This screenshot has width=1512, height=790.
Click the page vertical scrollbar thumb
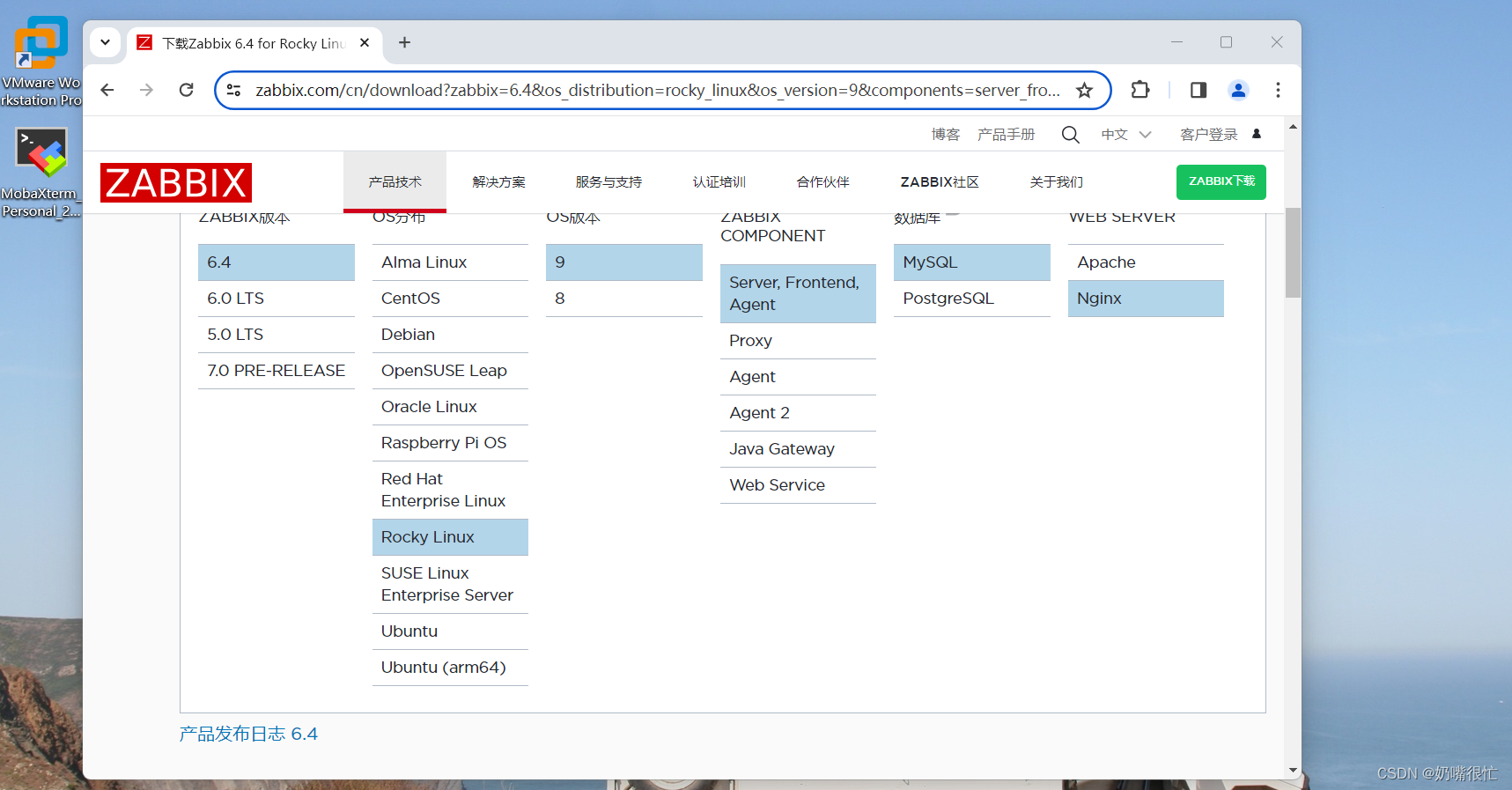coord(1293,253)
